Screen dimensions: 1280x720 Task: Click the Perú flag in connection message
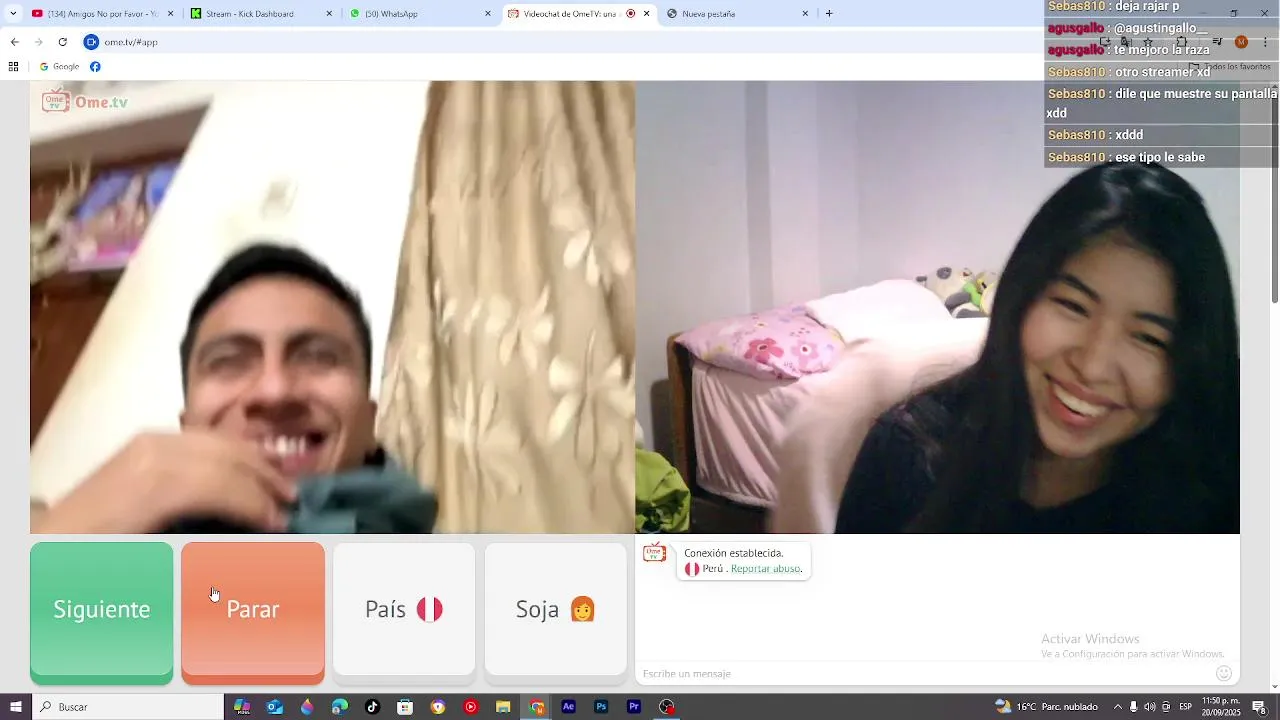(x=691, y=569)
